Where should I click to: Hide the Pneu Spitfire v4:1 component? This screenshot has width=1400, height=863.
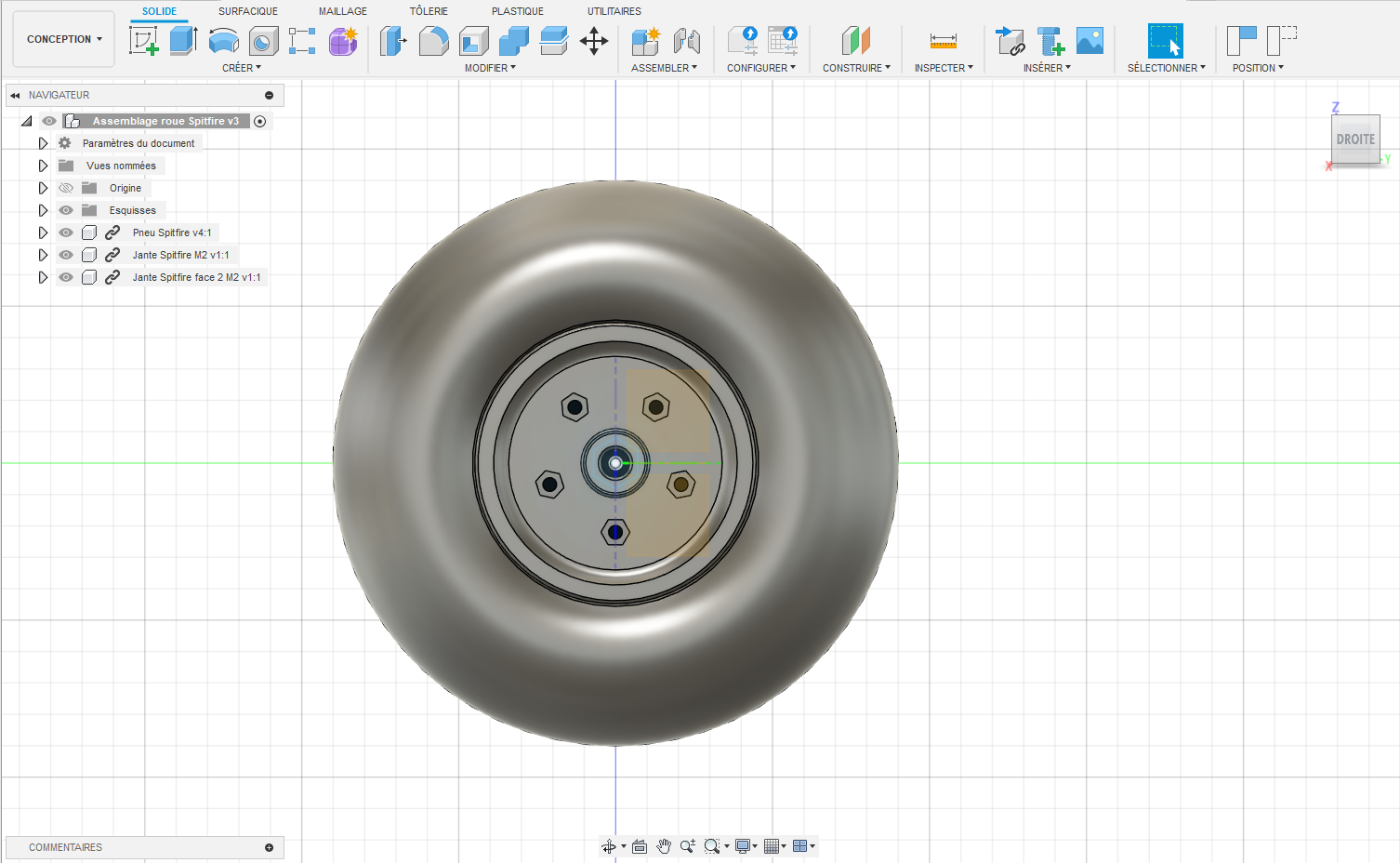66,232
